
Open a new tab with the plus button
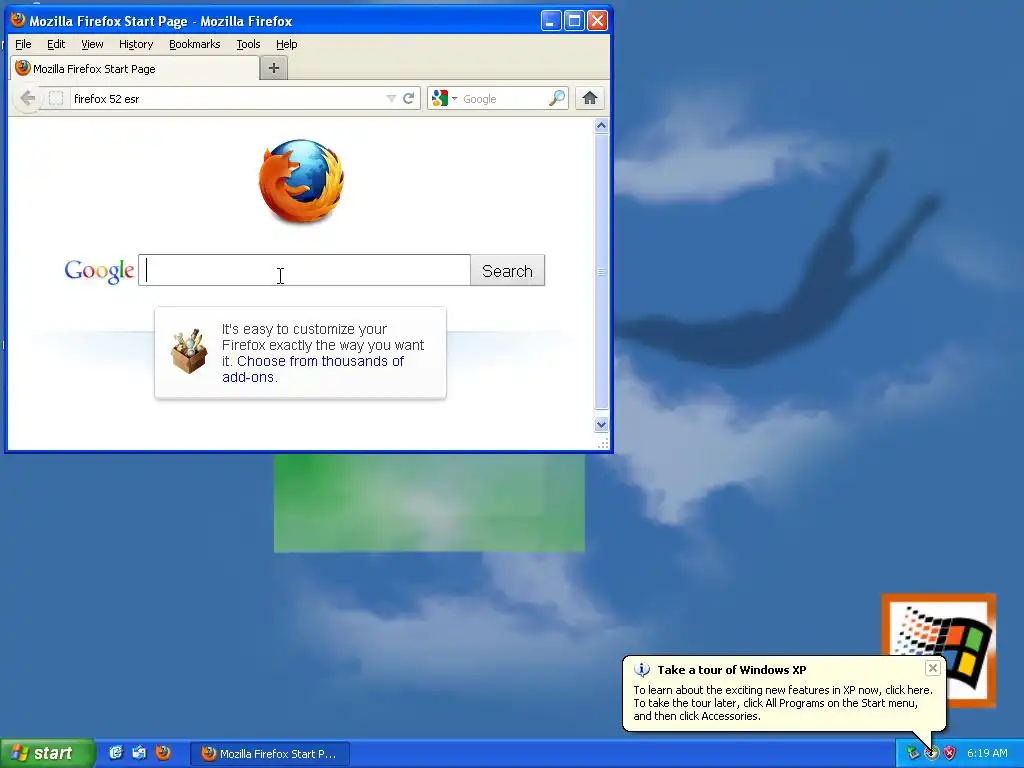pyautogui.click(x=274, y=68)
